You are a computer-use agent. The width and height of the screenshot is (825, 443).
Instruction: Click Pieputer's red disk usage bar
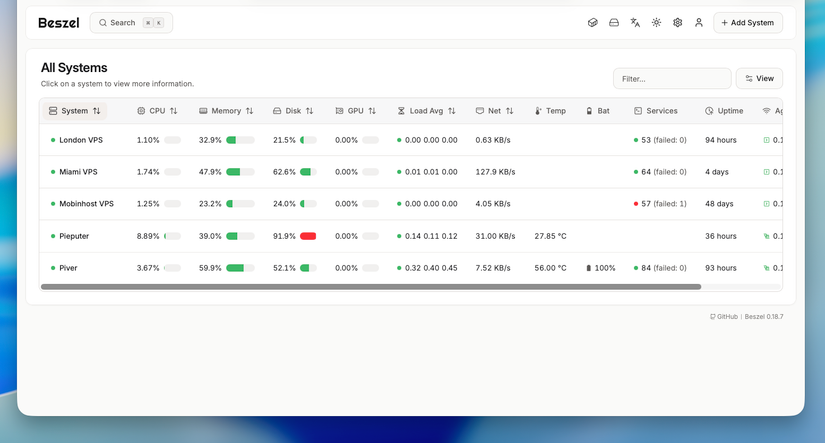[x=308, y=236]
